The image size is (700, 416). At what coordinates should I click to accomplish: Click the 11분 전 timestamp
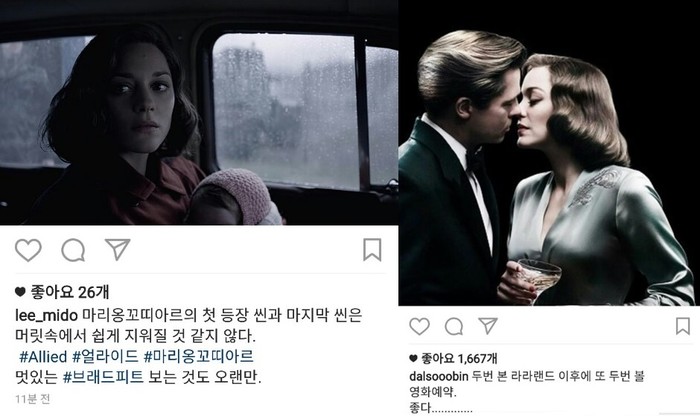(33, 399)
